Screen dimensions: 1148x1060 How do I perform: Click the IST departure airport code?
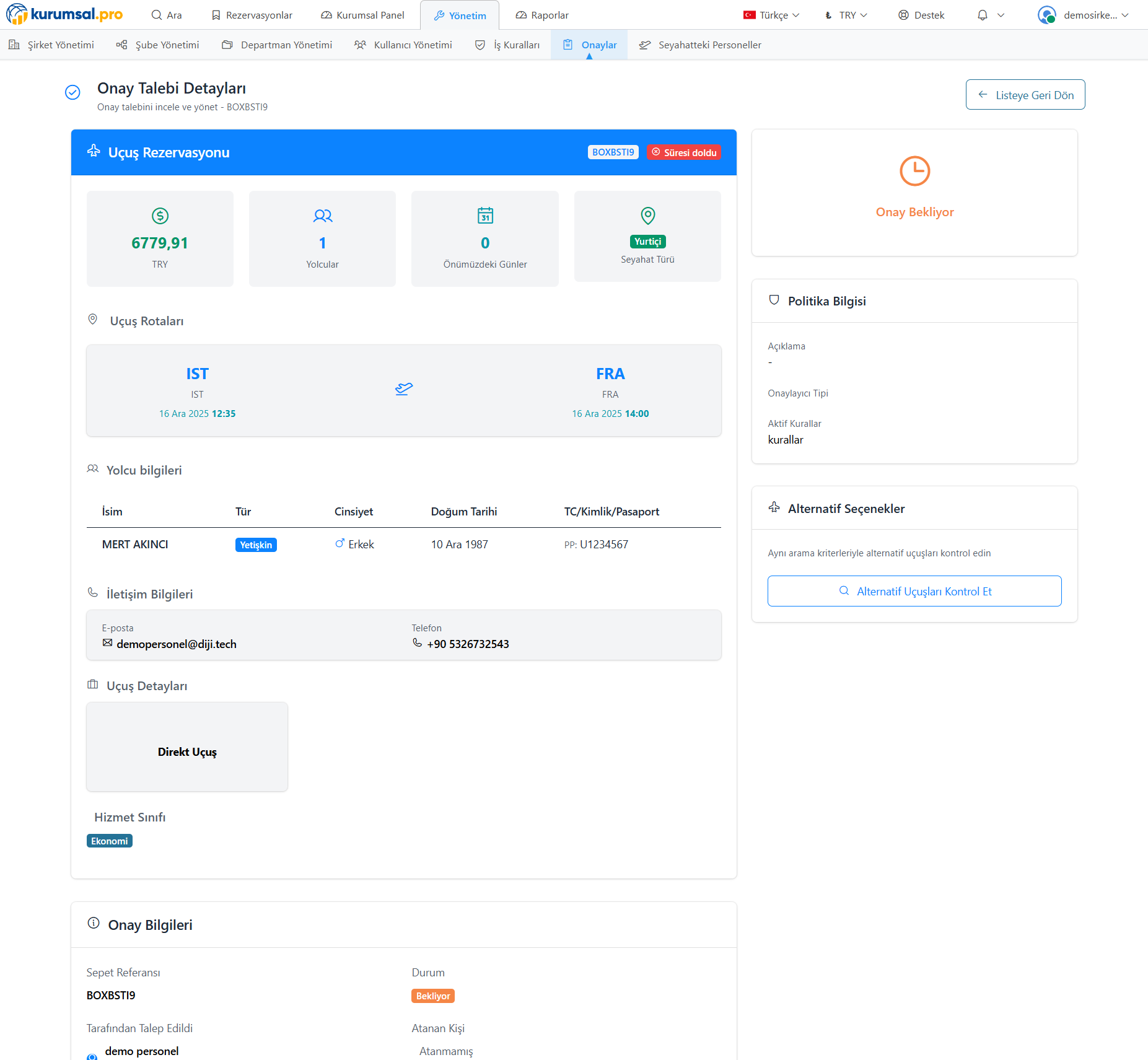[197, 374]
